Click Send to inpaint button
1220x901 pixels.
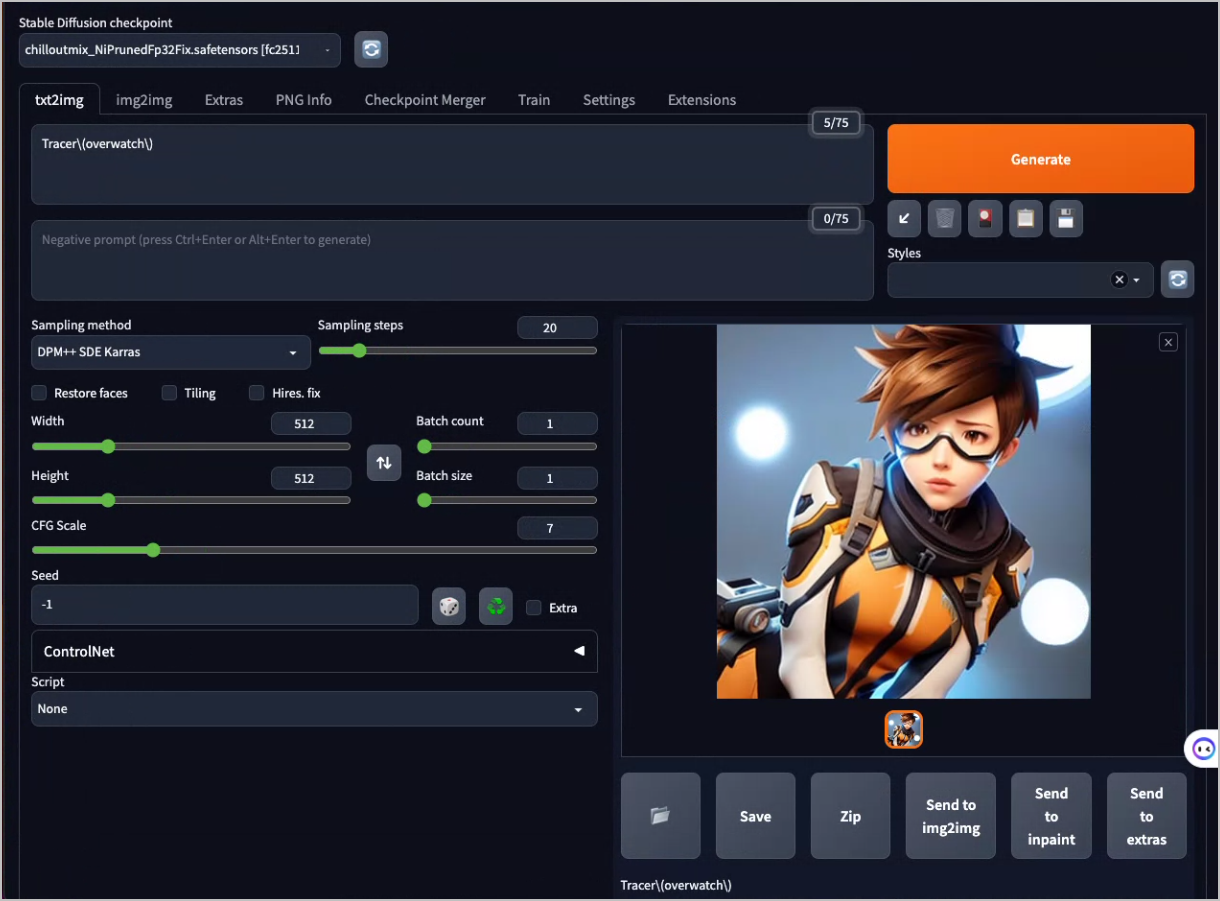(x=1051, y=816)
